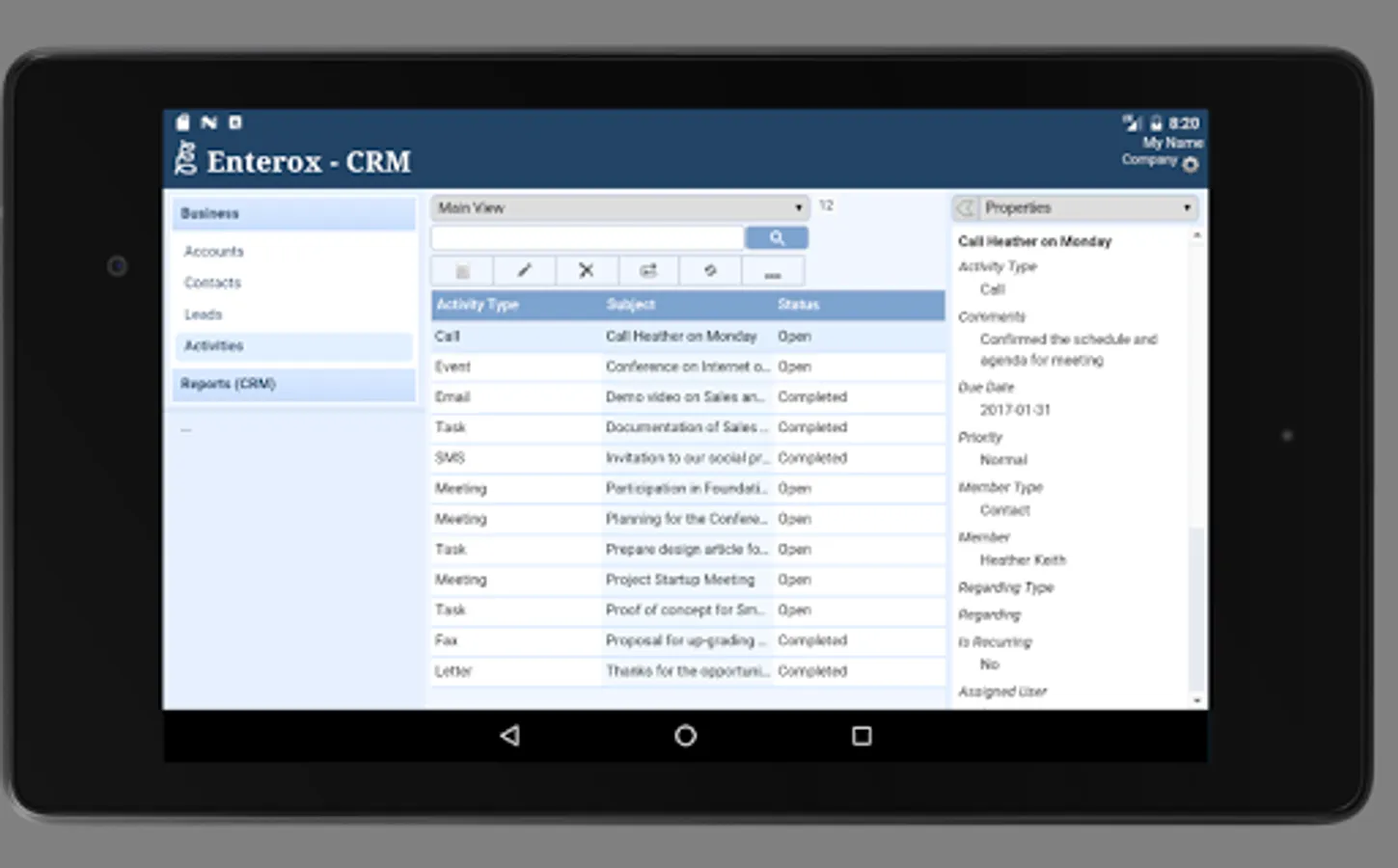Click Properties scrollbar up arrow
This screenshot has width=1398, height=868.
1196,235
